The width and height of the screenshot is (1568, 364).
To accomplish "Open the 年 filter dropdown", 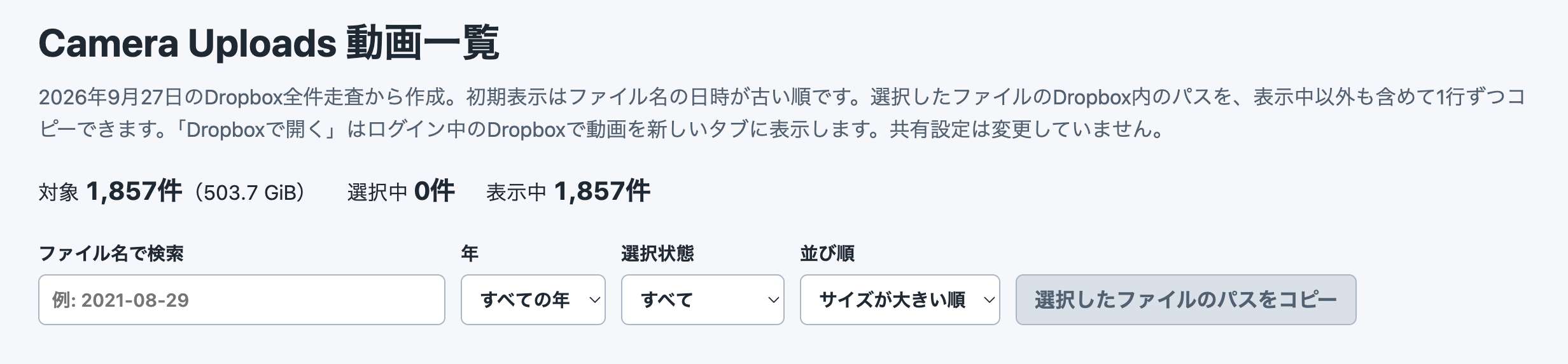I will [533, 300].
